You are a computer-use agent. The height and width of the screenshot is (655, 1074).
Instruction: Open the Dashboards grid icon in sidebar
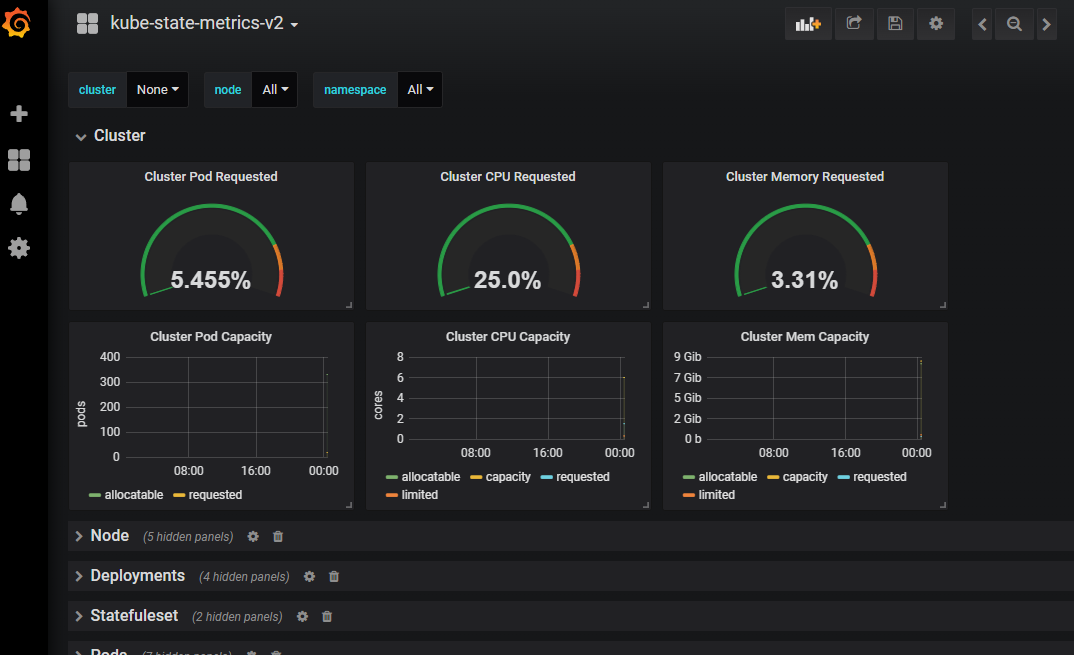tap(18, 160)
